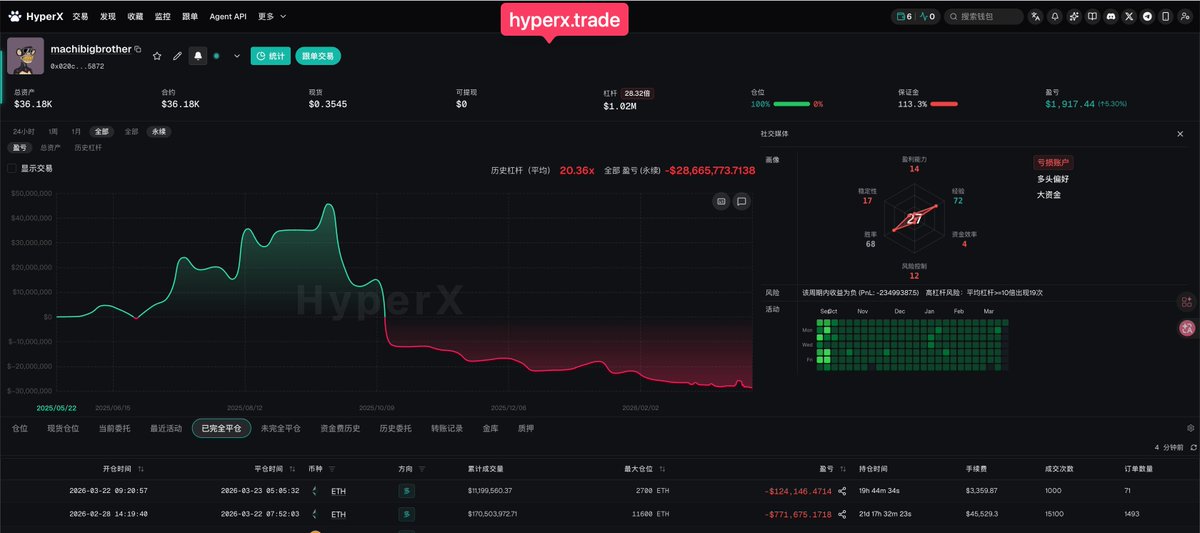The width and height of the screenshot is (1200, 533).
Task: Refresh the closed positions table
Action: coord(1192,447)
